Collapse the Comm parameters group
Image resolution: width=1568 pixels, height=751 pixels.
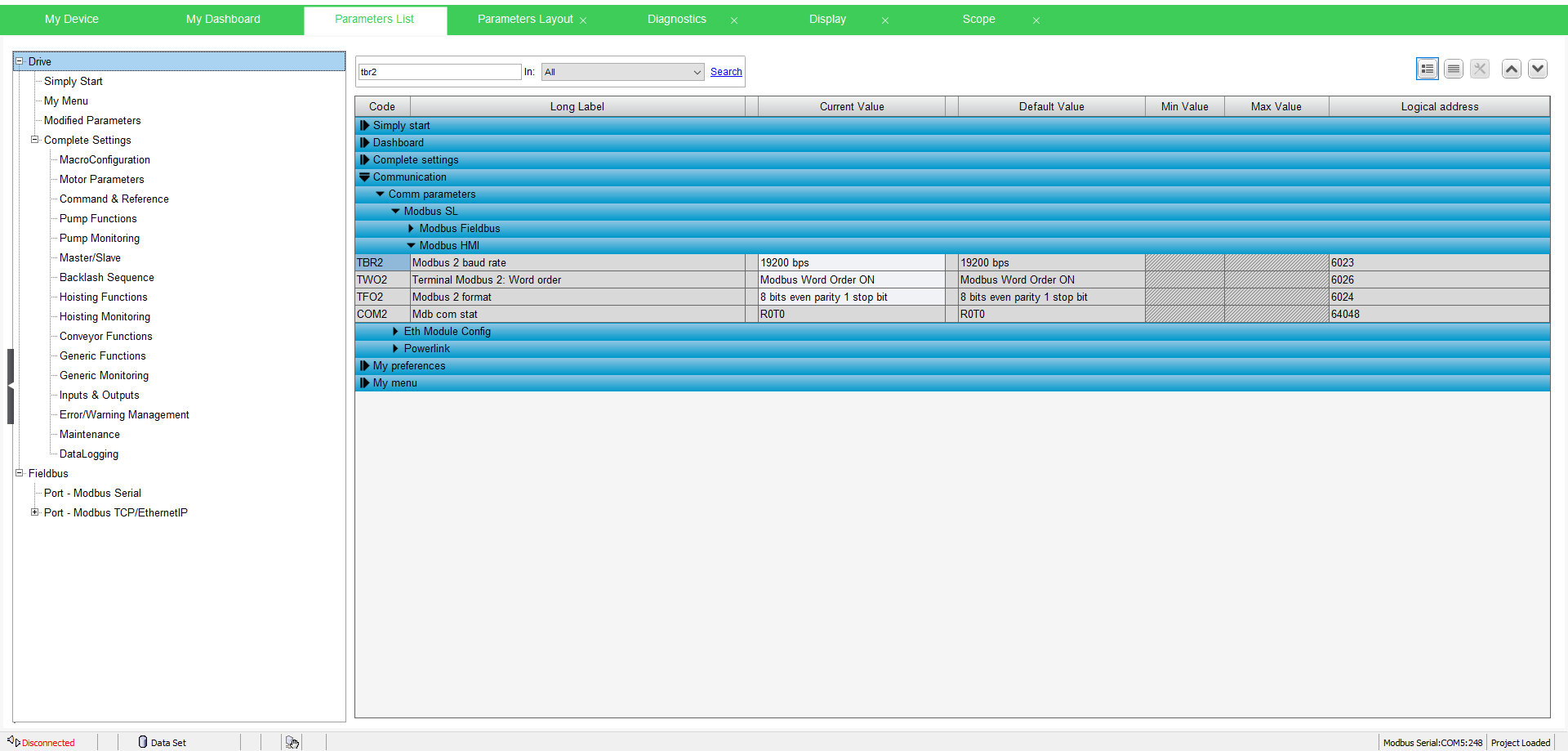coord(380,194)
